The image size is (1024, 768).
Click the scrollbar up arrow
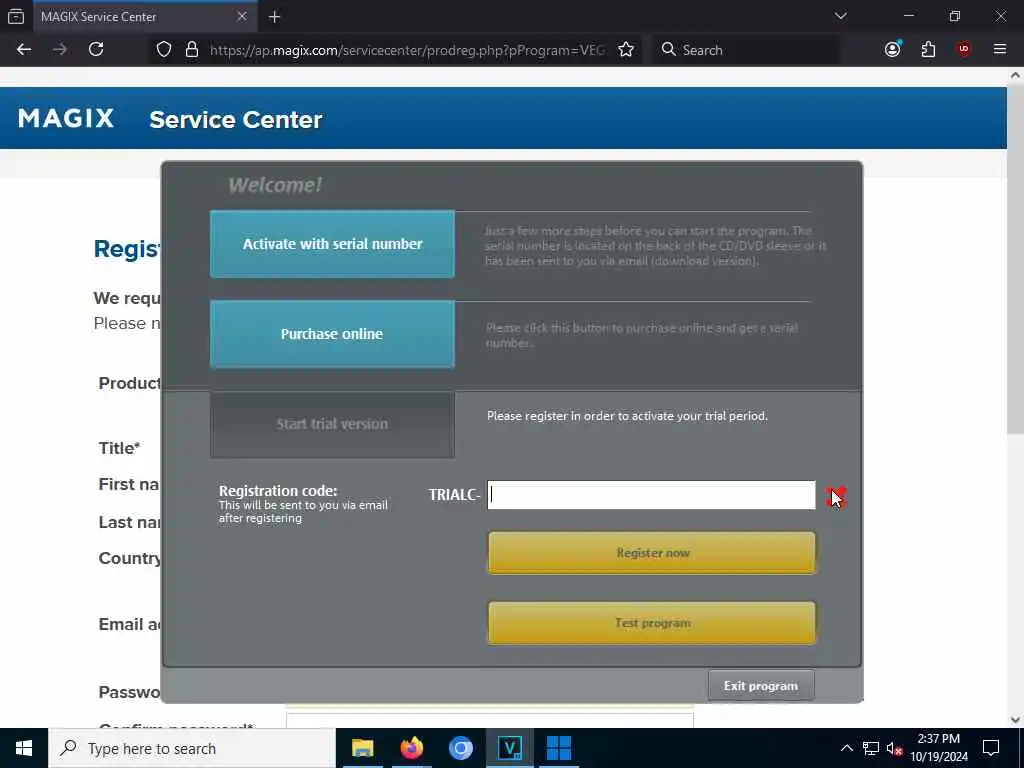click(1015, 76)
